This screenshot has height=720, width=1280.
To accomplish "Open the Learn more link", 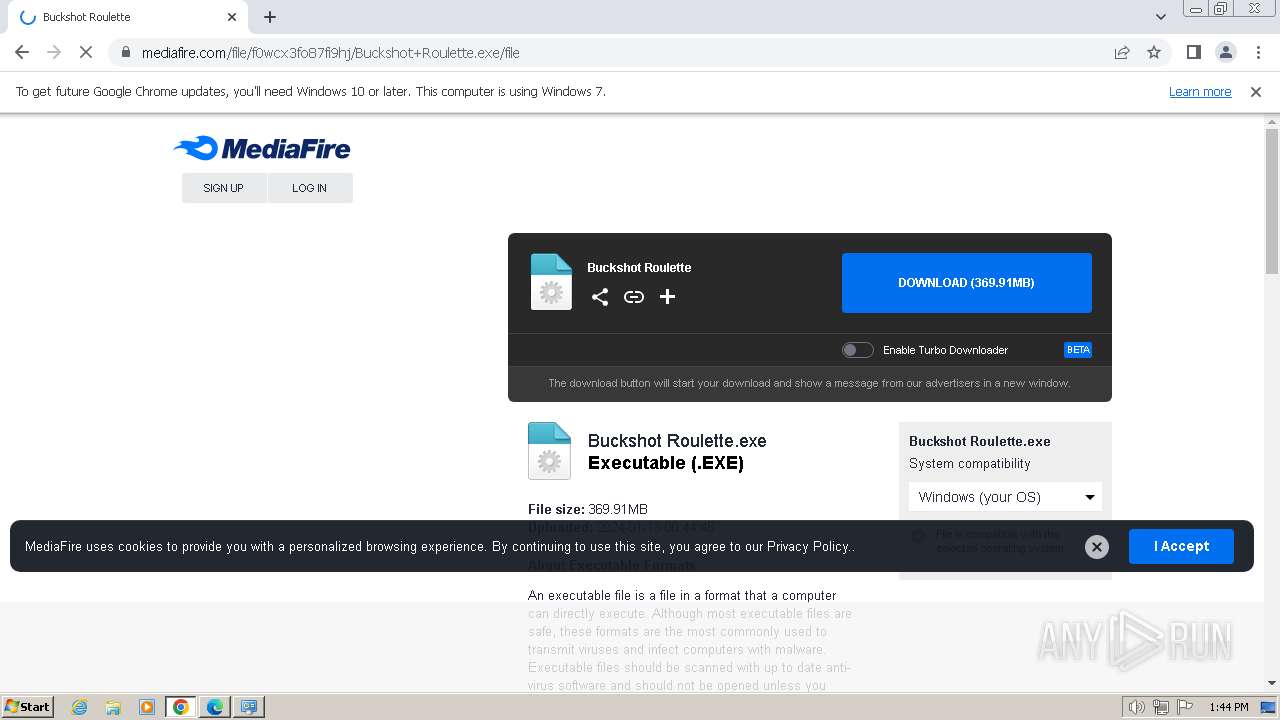I will pyautogui.click(x=1200, y=92).
